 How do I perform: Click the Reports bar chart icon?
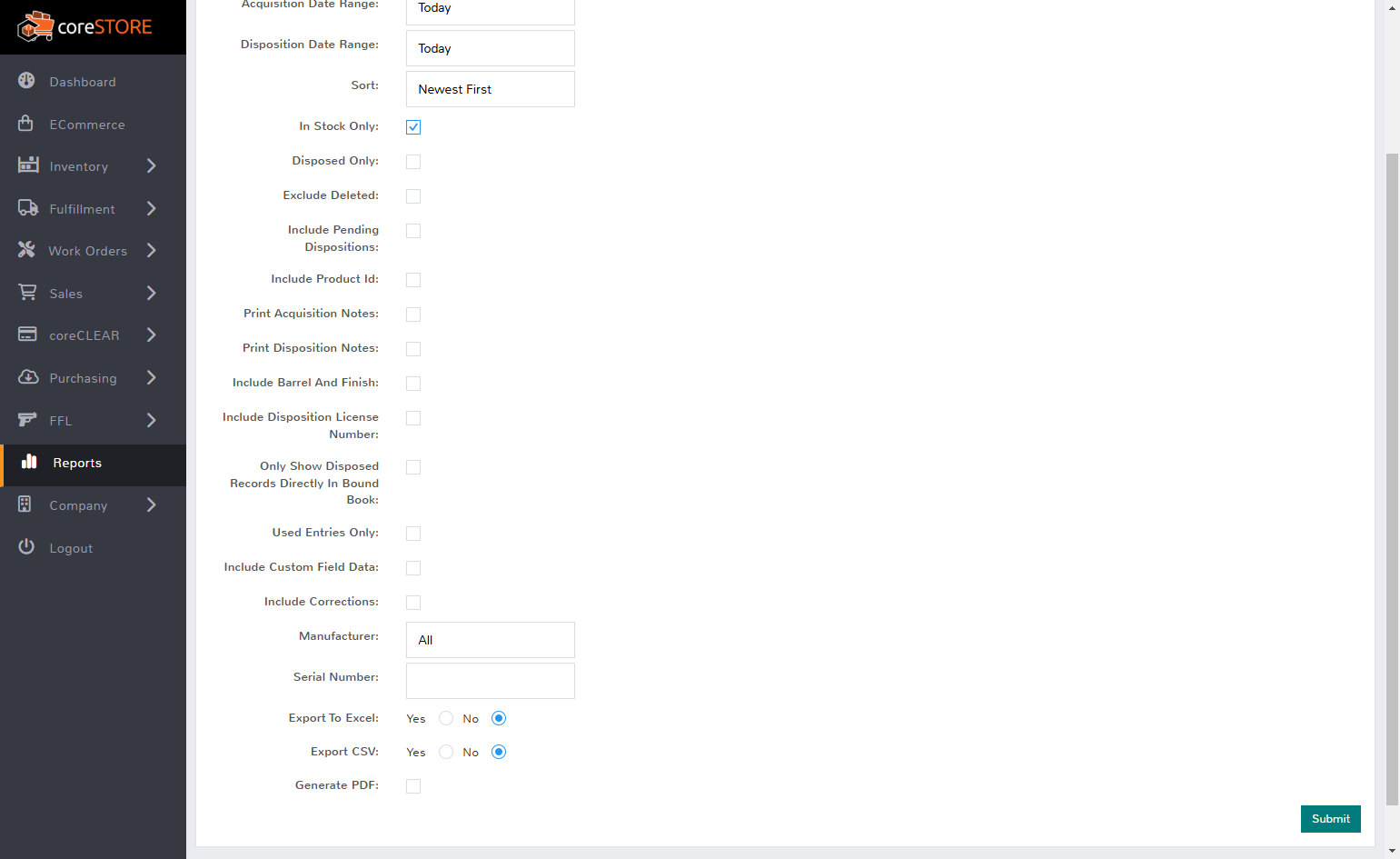click(29, 461)
